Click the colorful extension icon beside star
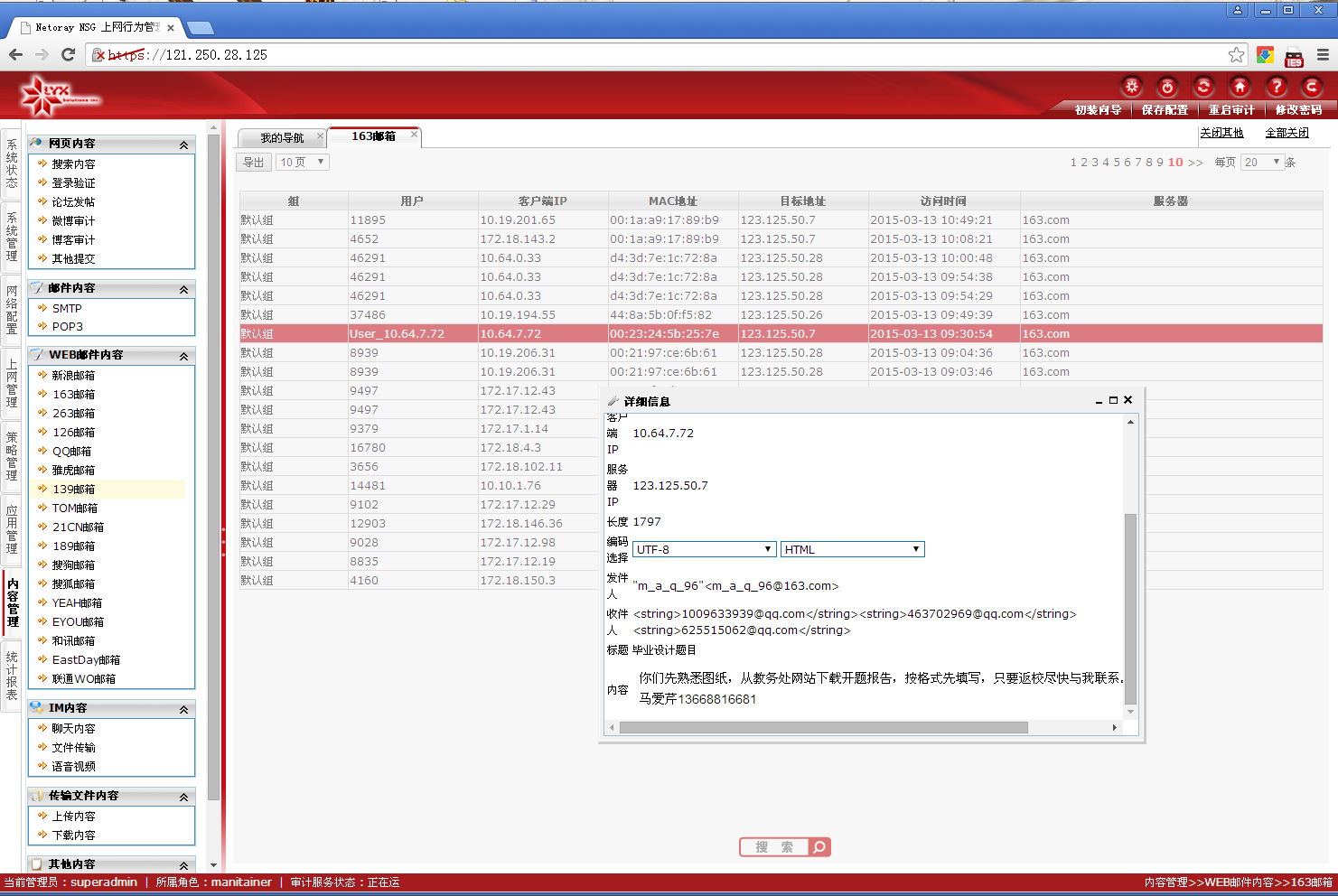 [1265, 55]
